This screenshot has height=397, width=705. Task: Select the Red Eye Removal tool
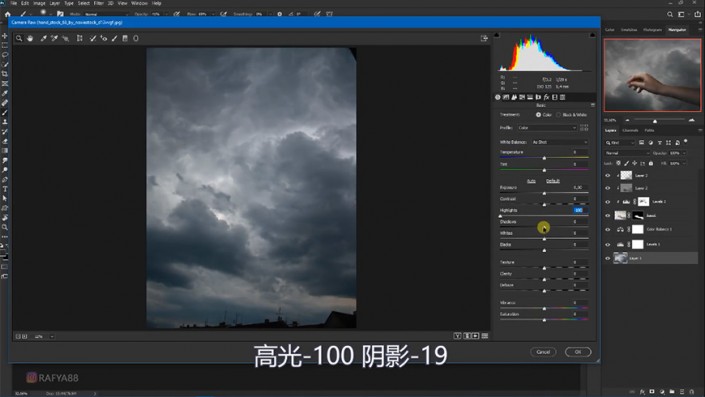(x=104, y=39)
